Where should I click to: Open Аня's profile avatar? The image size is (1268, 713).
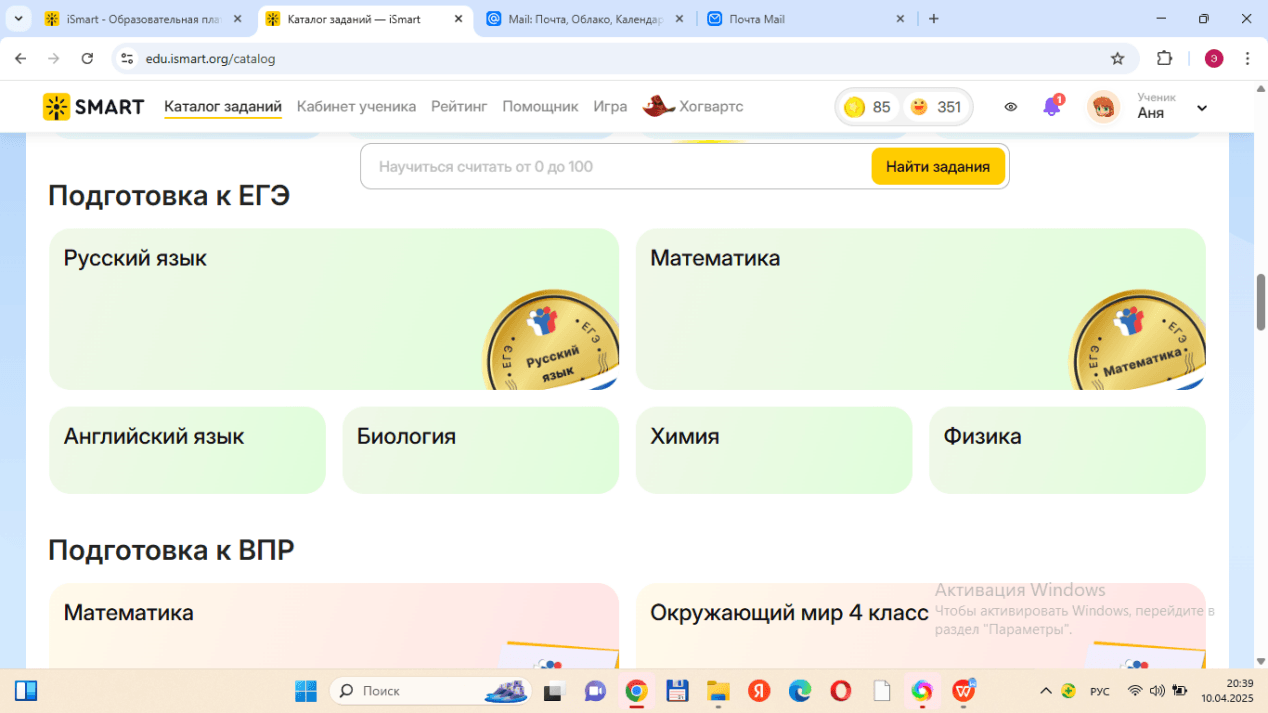[1104, 107]
